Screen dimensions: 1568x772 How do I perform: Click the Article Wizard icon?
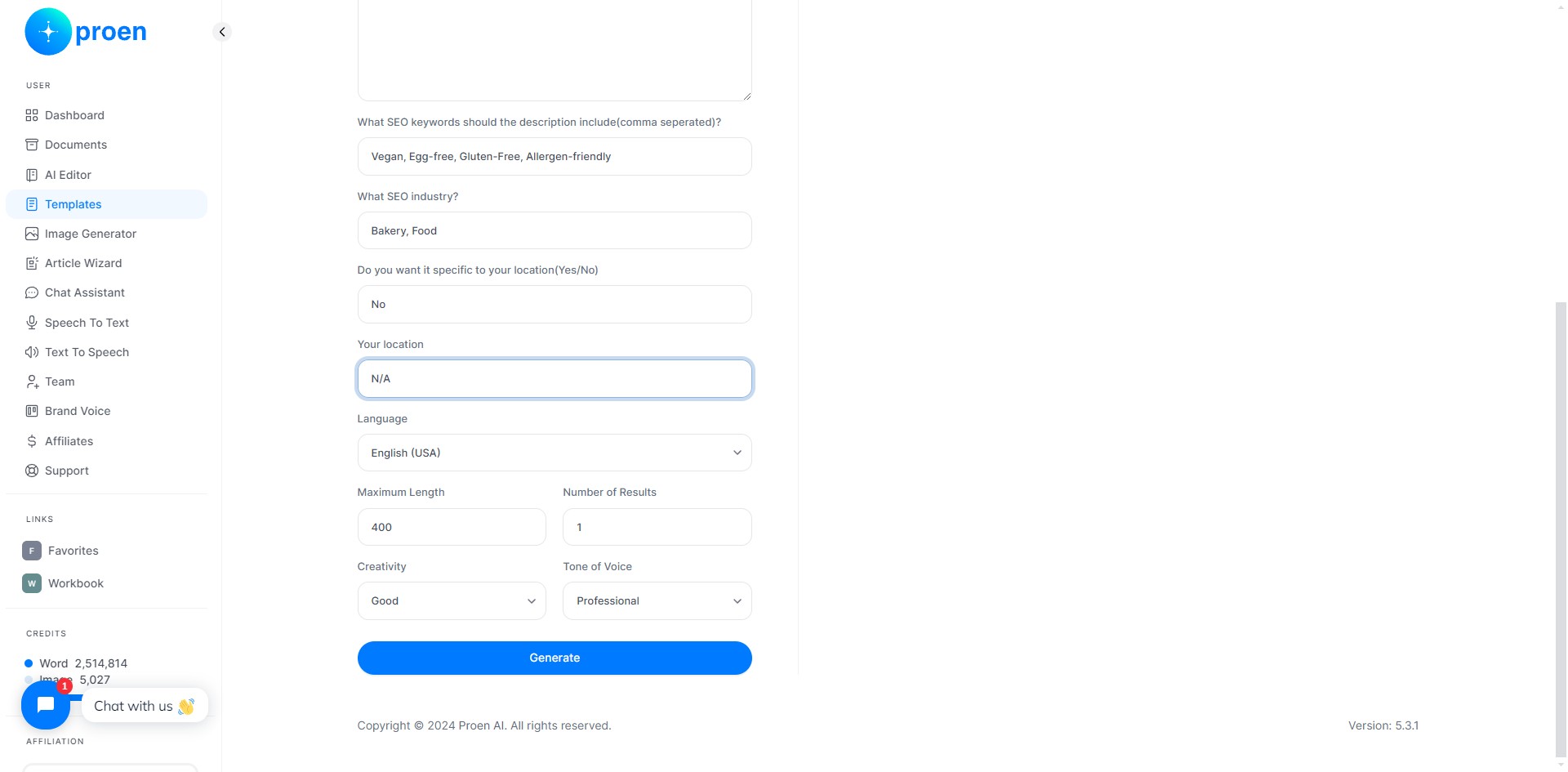[32, 263]
